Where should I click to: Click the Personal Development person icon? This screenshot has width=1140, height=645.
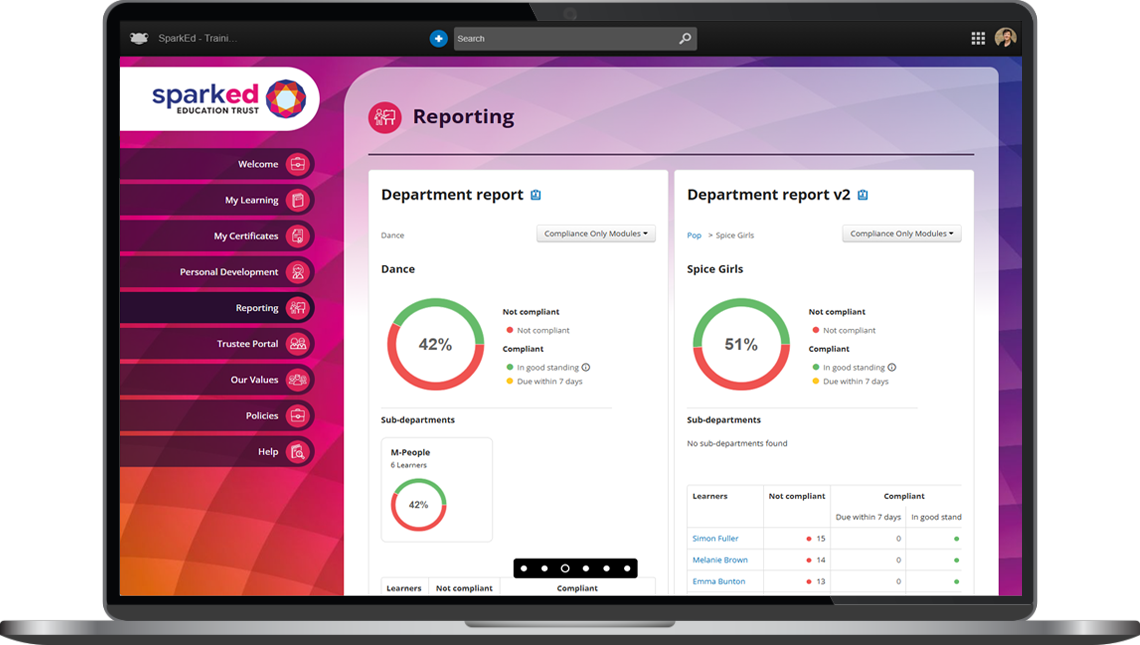pyautogui.click(x=298, y=272)
